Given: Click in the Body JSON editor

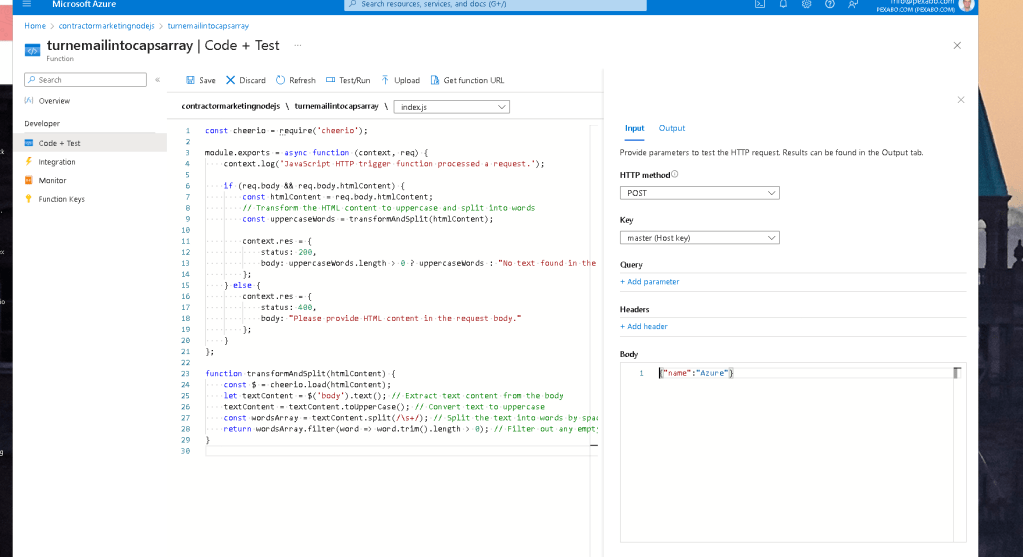Looking at the screenshot, I should [793, 453].
